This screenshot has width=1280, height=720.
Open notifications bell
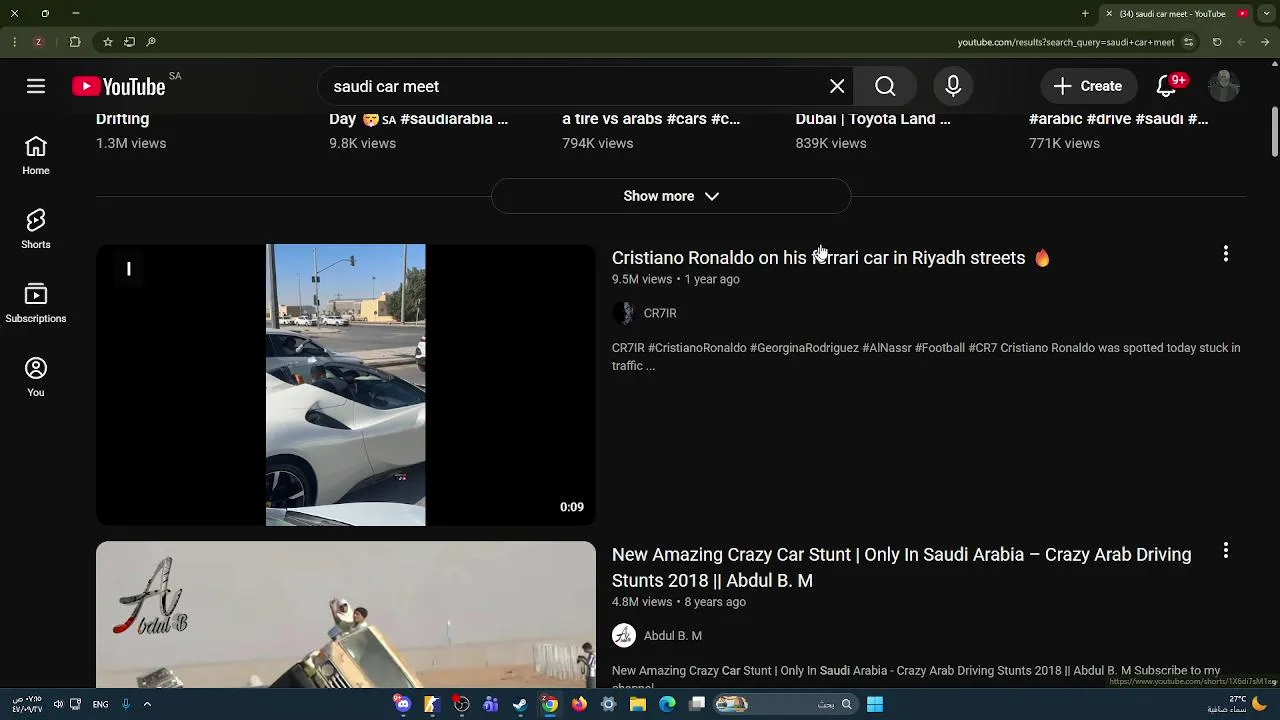pos(1166,86)
